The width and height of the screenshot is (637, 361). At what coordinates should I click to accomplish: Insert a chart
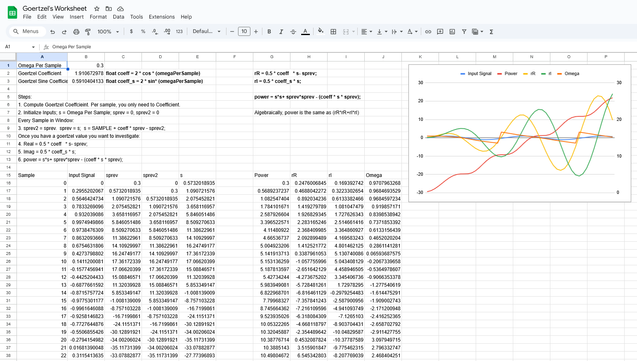point(452,32)
